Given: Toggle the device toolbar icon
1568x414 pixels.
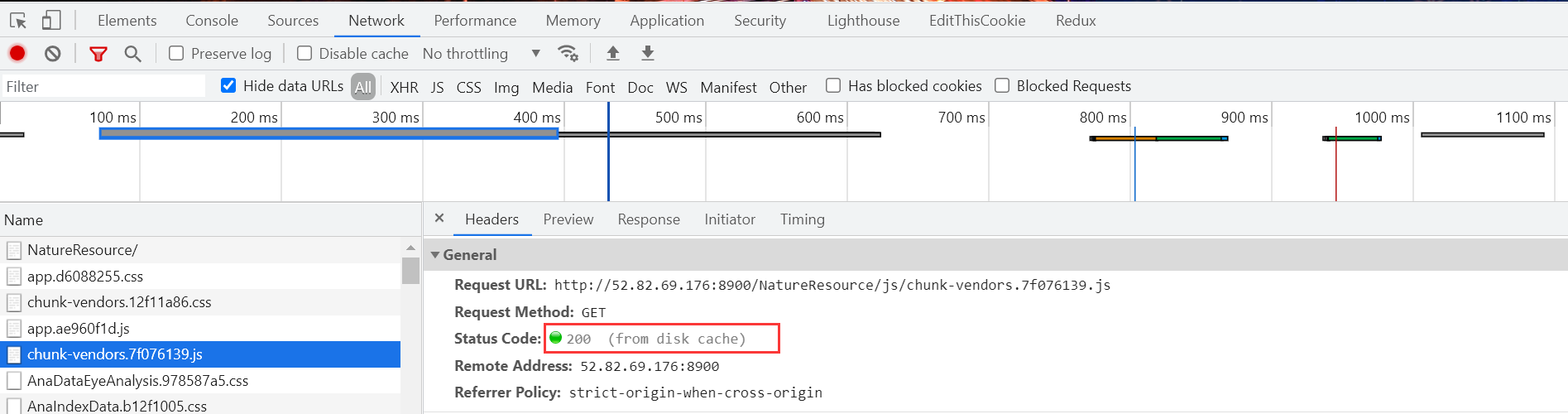Looking at the screenshot, I should tap(51, 20).
